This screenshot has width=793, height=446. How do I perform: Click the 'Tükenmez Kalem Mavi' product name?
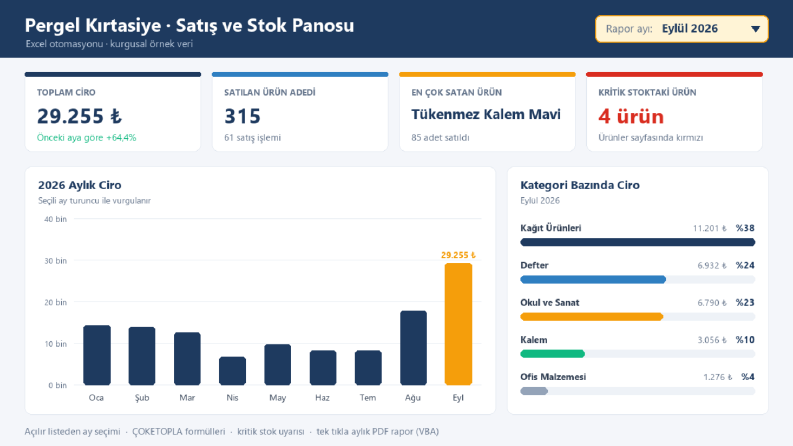(486, 114)
